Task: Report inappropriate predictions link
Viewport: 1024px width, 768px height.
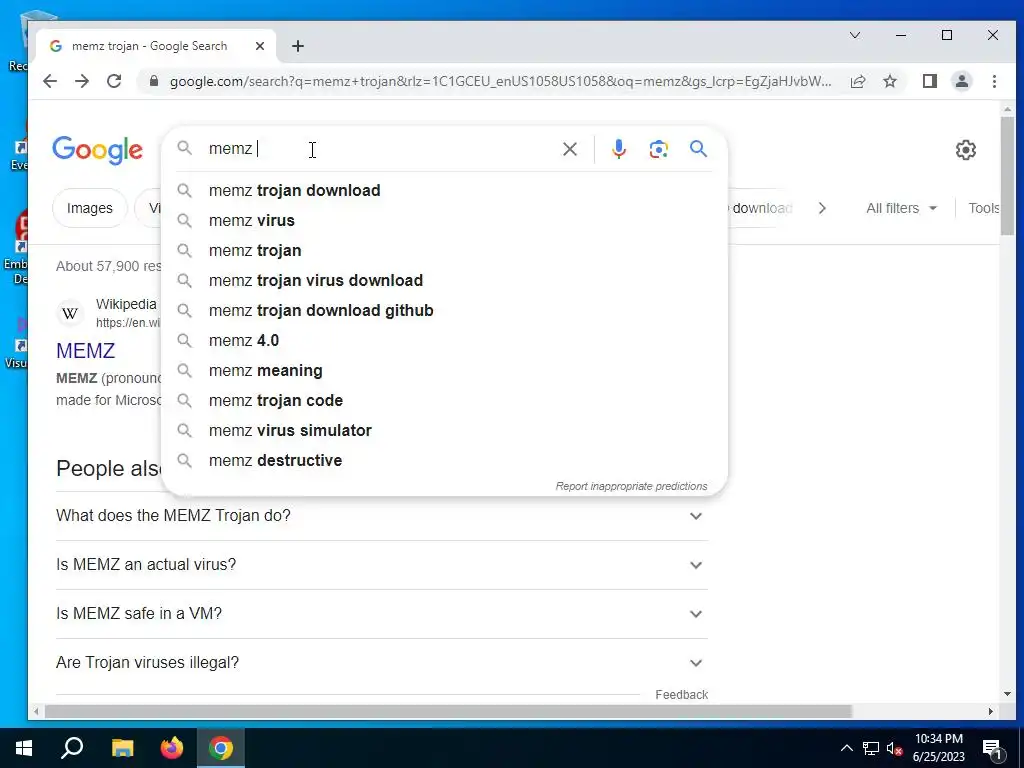Action: tap(631, 486)
